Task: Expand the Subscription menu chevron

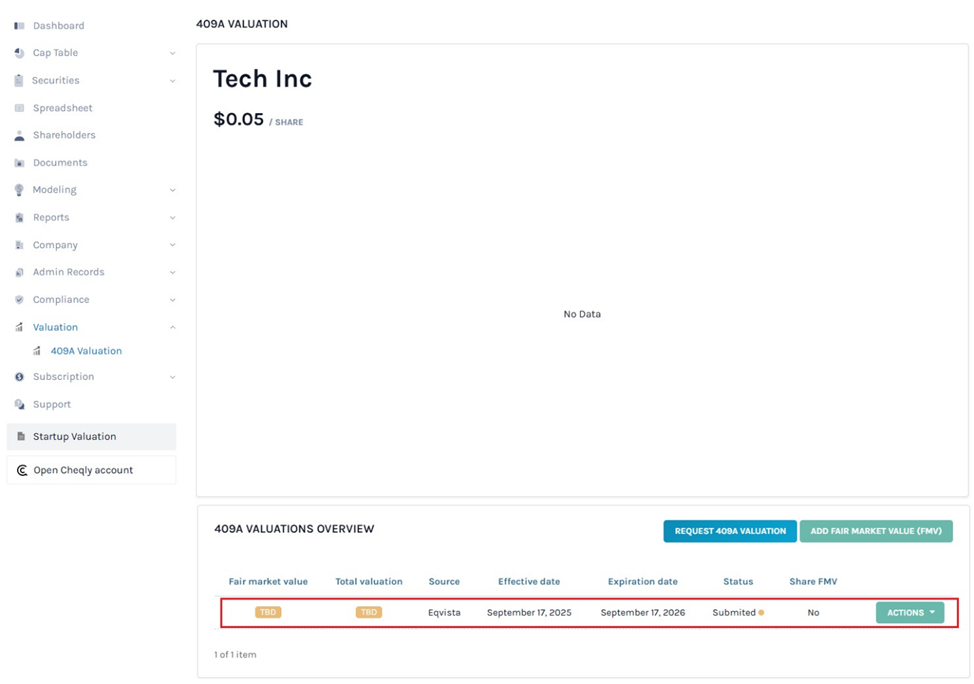Action: tap(172, 378)
